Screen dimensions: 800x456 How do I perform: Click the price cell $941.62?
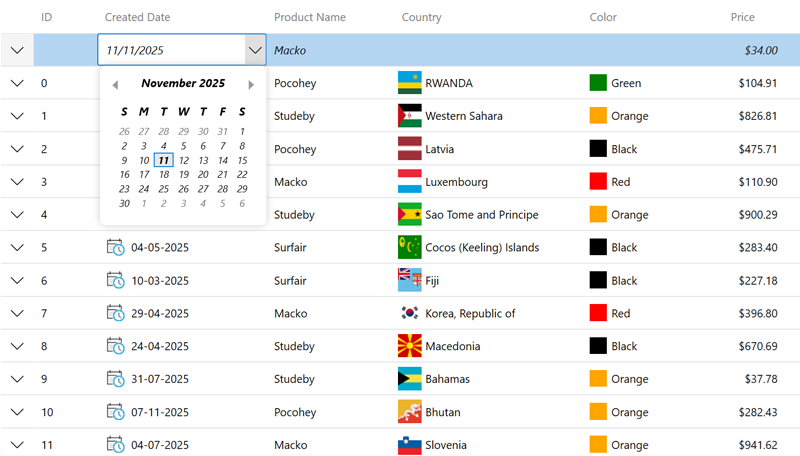pos(758,445)
